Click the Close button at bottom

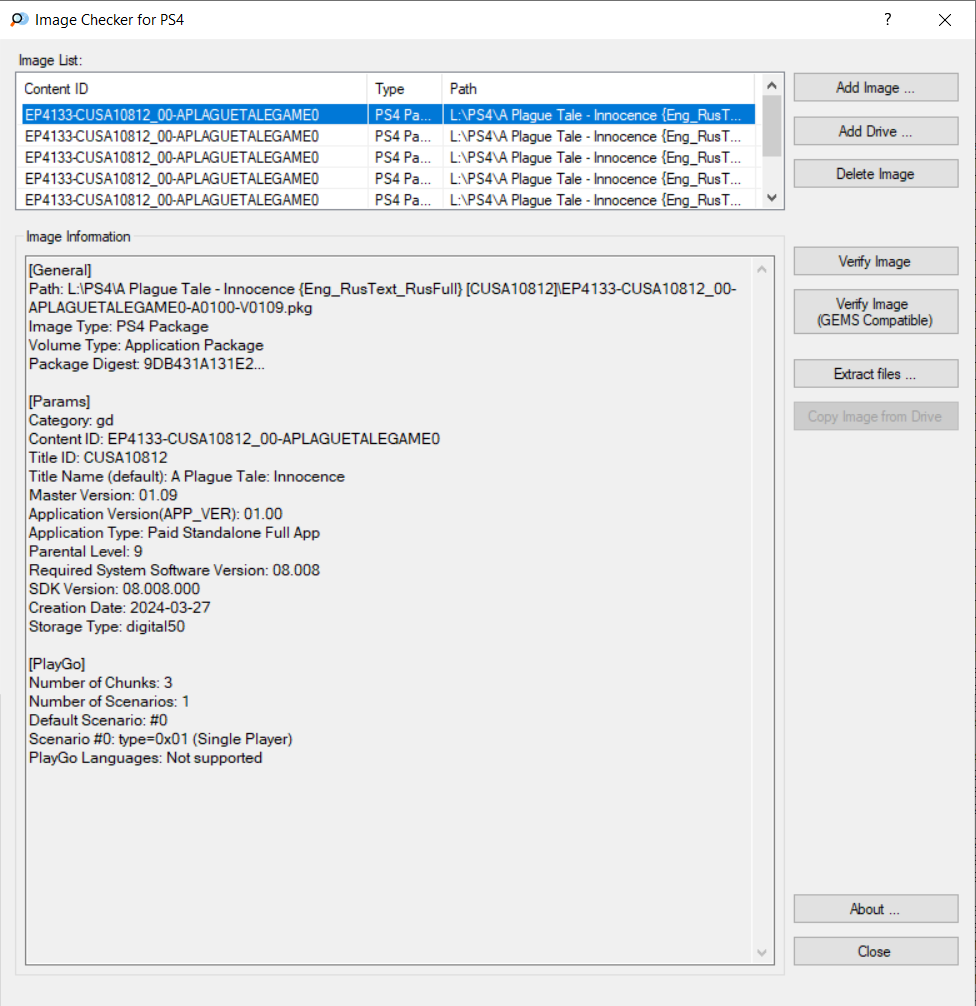tap(875, 951)
